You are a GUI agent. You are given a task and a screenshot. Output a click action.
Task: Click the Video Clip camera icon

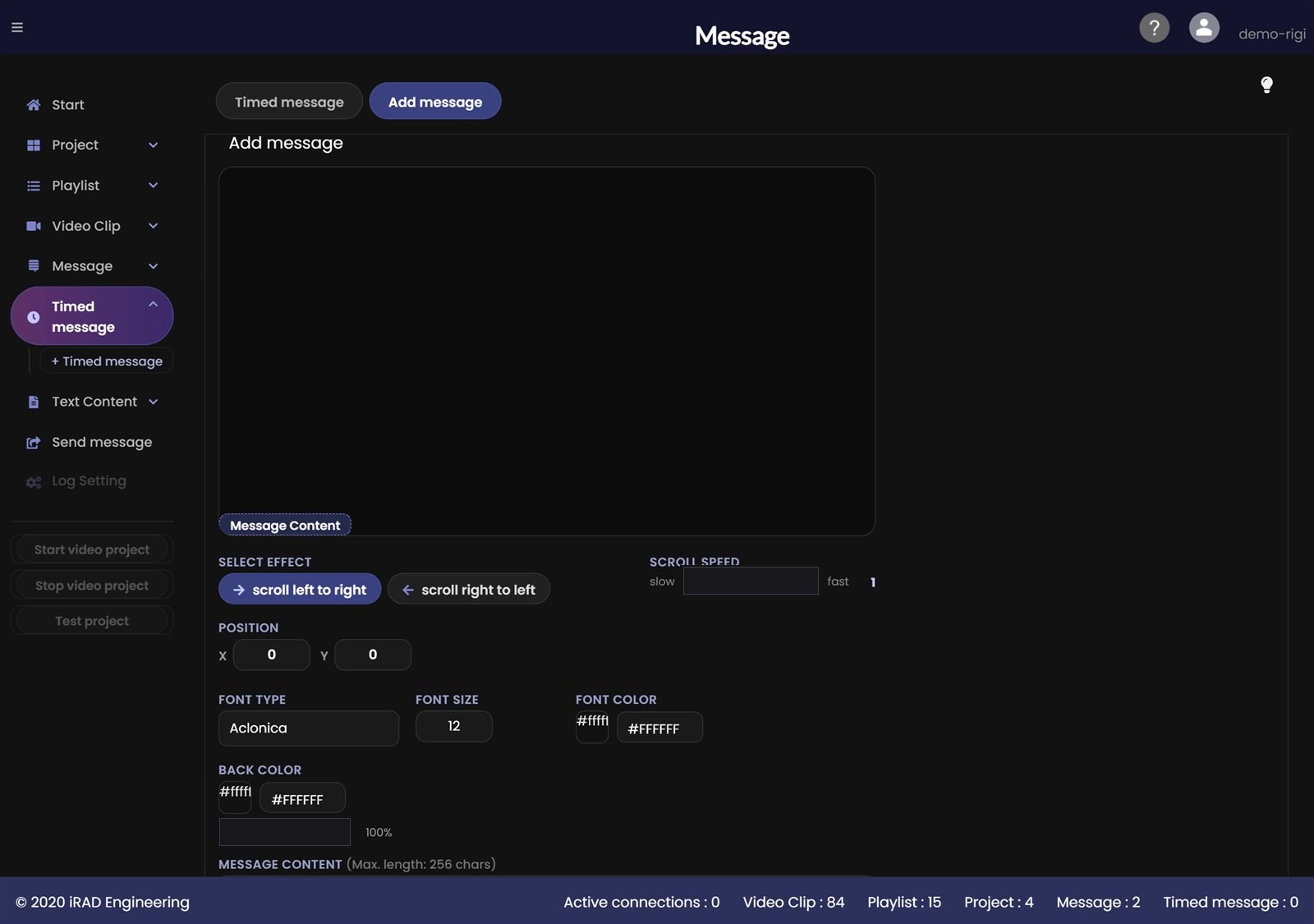click(34, 226)
